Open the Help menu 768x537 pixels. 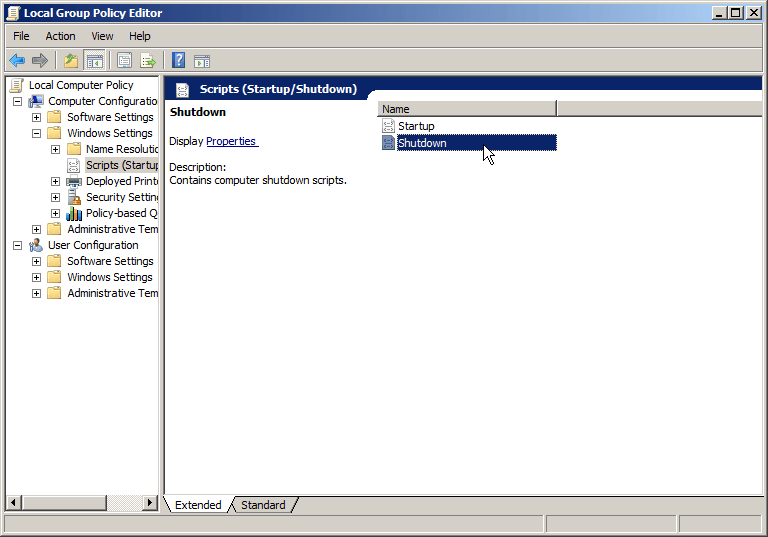click(x=140, y=36)
